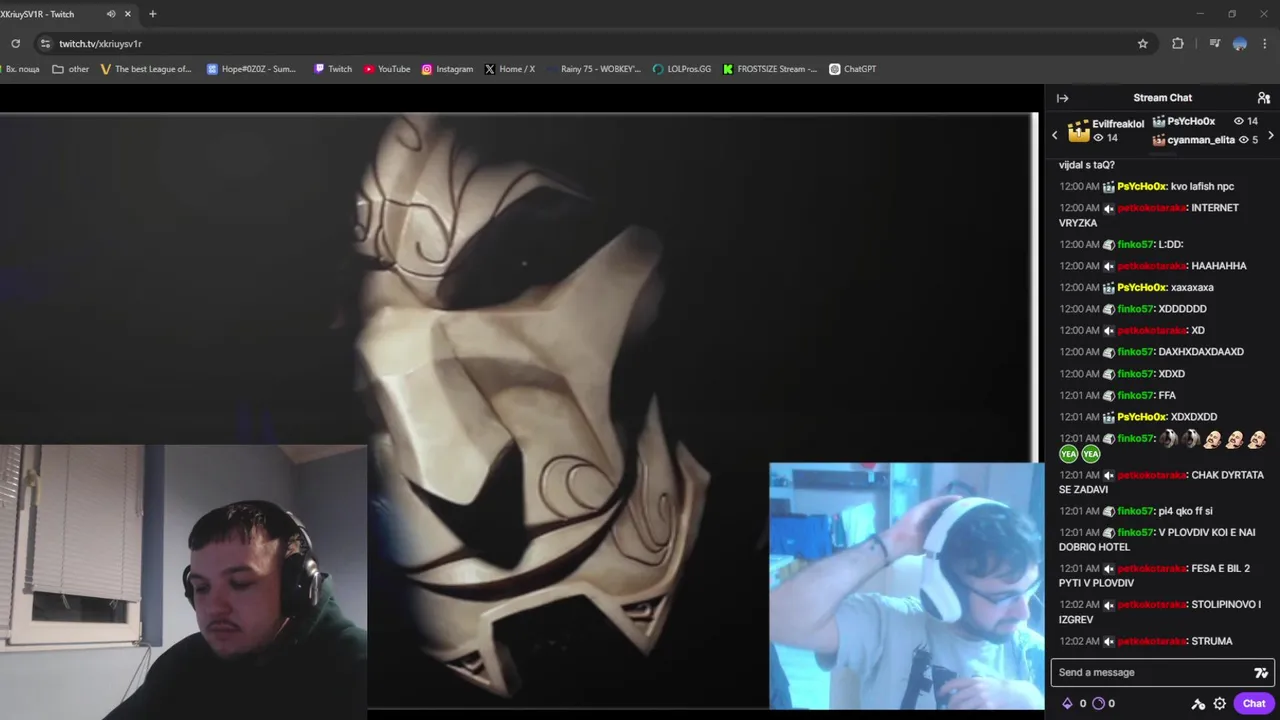
Task: Open the Instagram bookmark
Action: tap(447, 69)
